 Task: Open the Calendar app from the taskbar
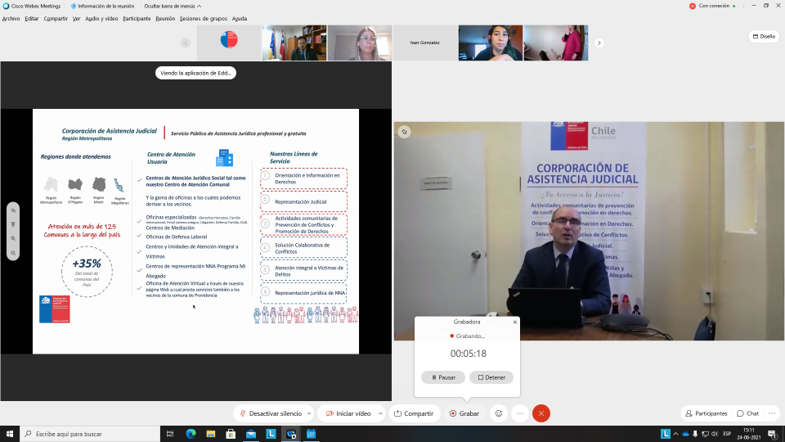(x=311, y=434)
